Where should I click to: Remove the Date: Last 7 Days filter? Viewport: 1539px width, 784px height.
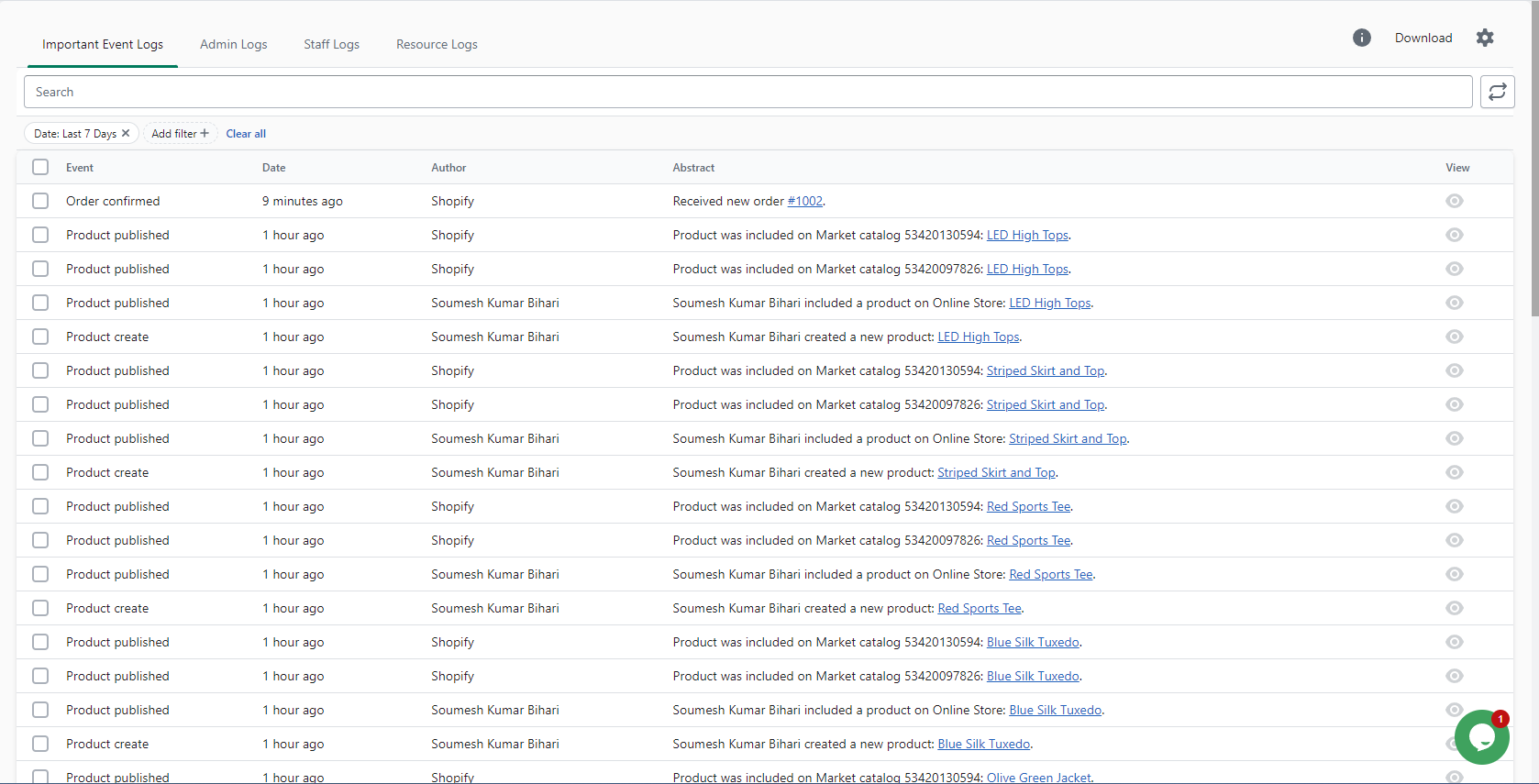tap(126, 133)
